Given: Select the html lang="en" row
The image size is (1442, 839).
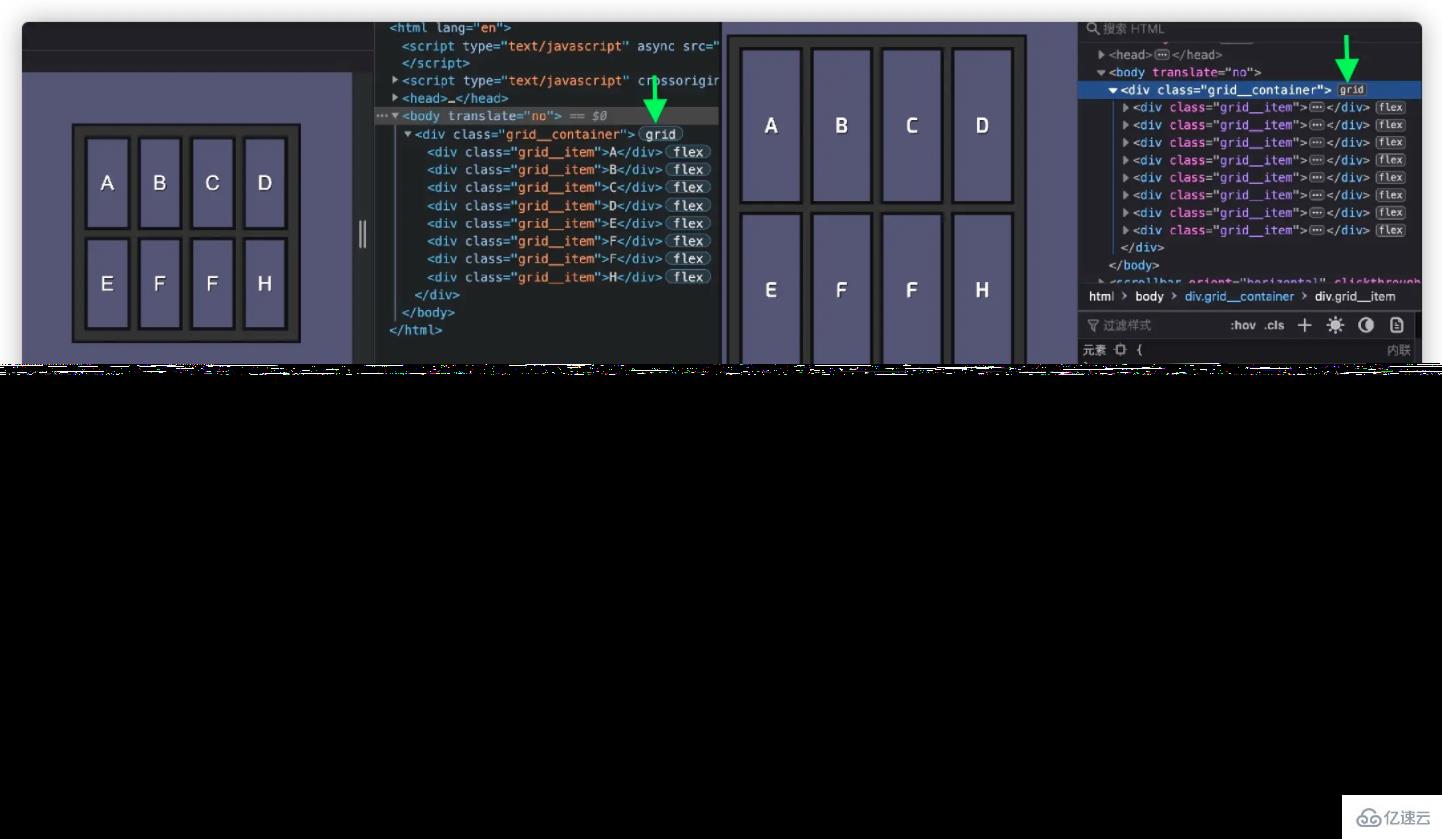Looking at the screenshot, I should coord(450,28).
